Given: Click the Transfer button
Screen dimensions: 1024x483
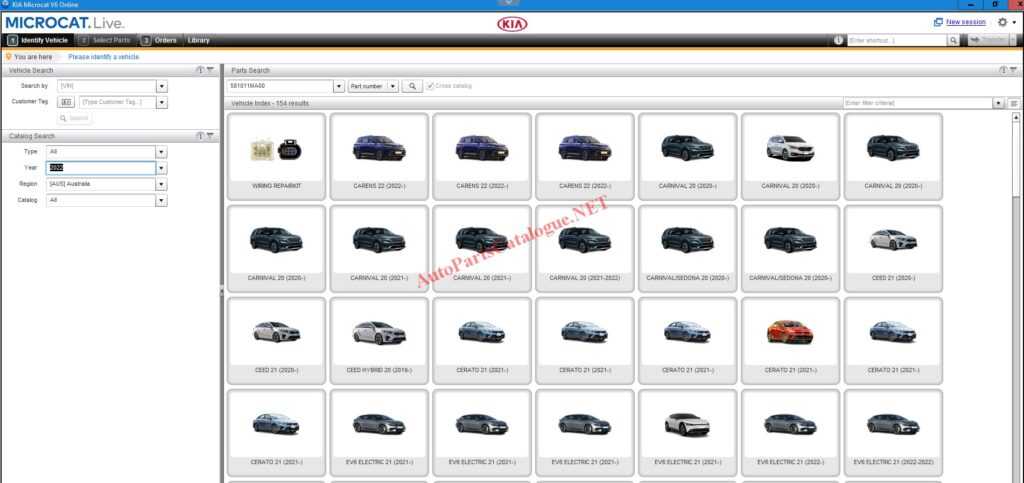Looking at the screenshot, I should point(992,40).
